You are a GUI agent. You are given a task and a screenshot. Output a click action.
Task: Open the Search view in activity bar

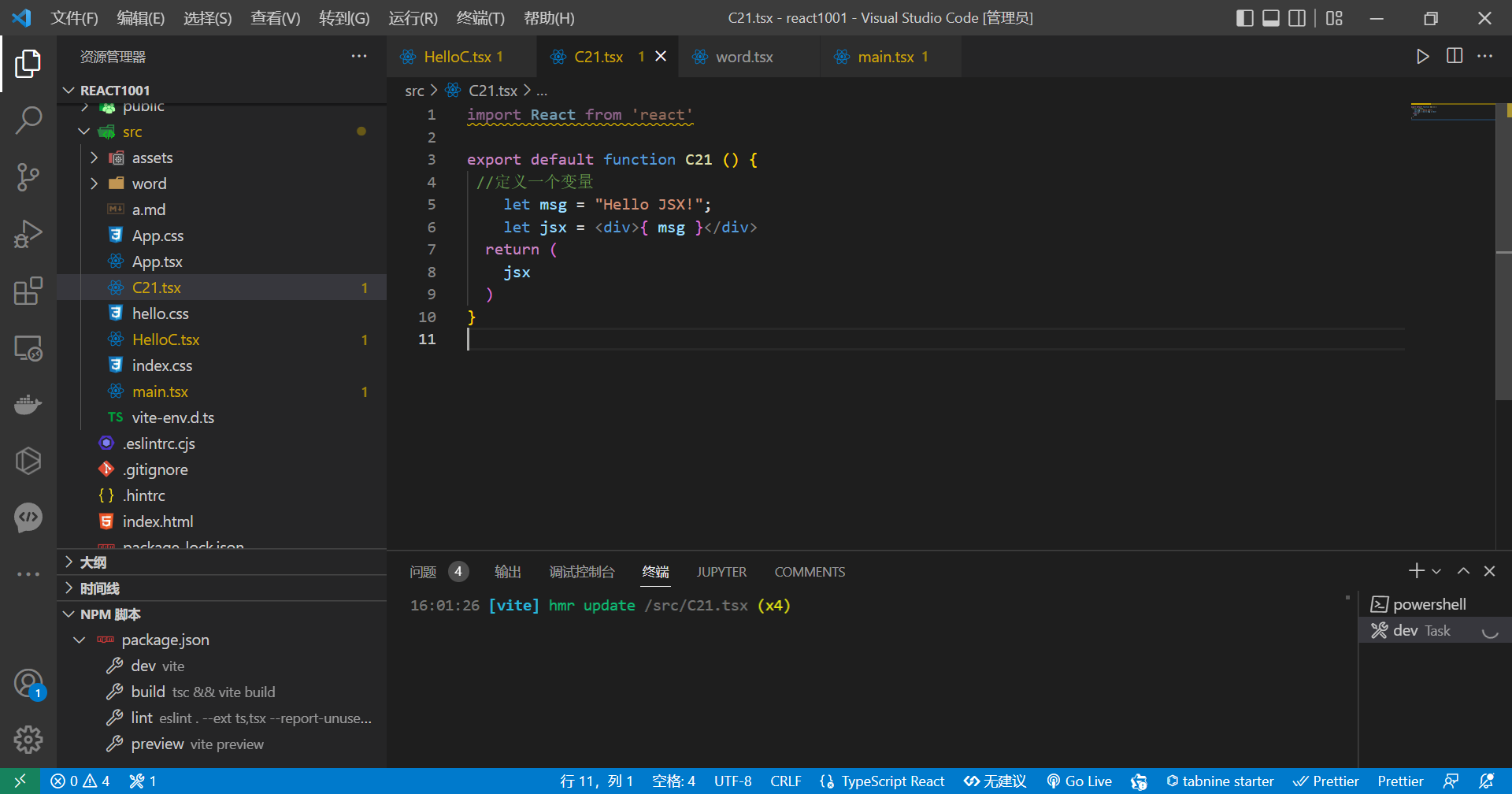[x=28, y=121]
